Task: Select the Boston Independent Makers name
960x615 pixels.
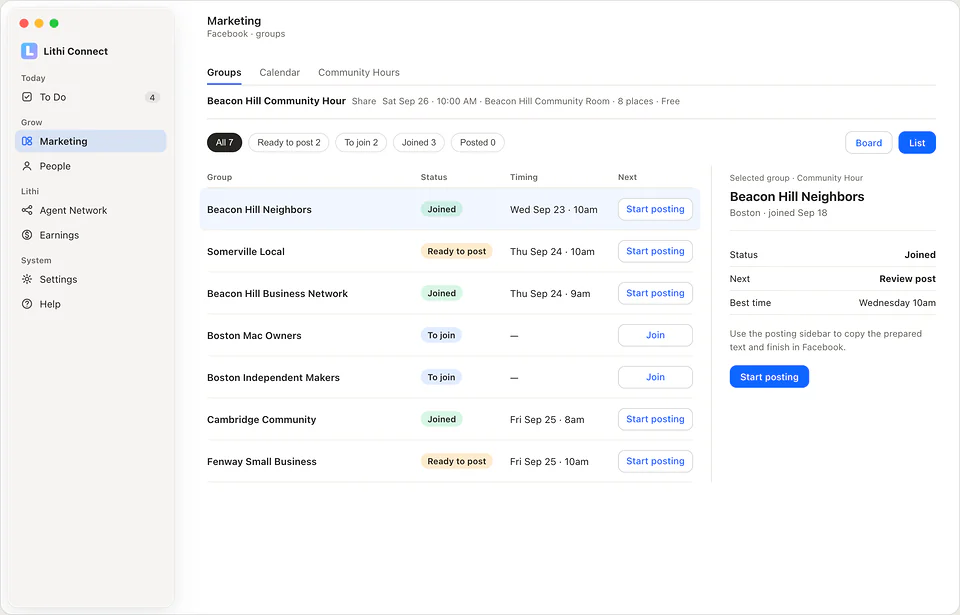Action: 273,378
